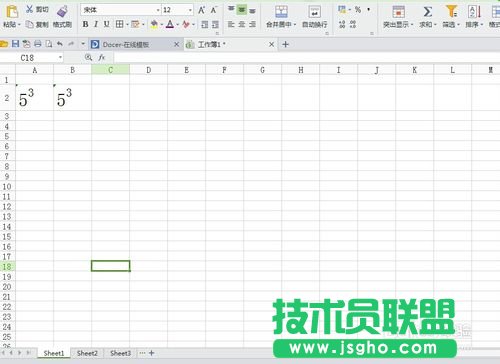Screen dimensions: 500x364
Task: Click the Filter (筛选) funnel icon
Action: coord(451,11)
